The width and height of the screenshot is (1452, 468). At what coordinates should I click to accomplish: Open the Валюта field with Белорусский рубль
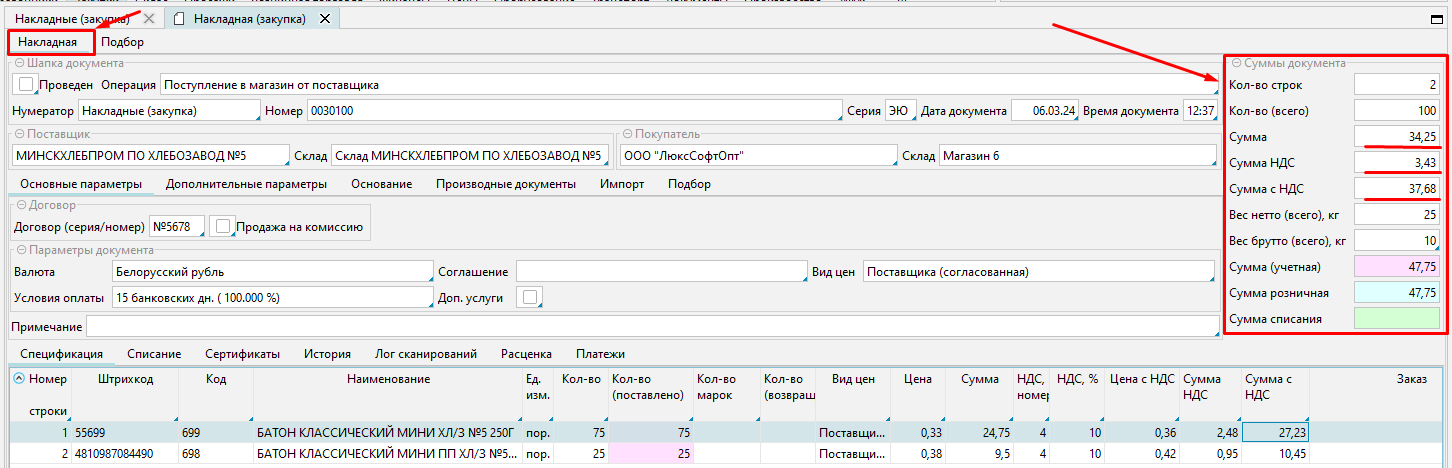(x=270, y=272)
